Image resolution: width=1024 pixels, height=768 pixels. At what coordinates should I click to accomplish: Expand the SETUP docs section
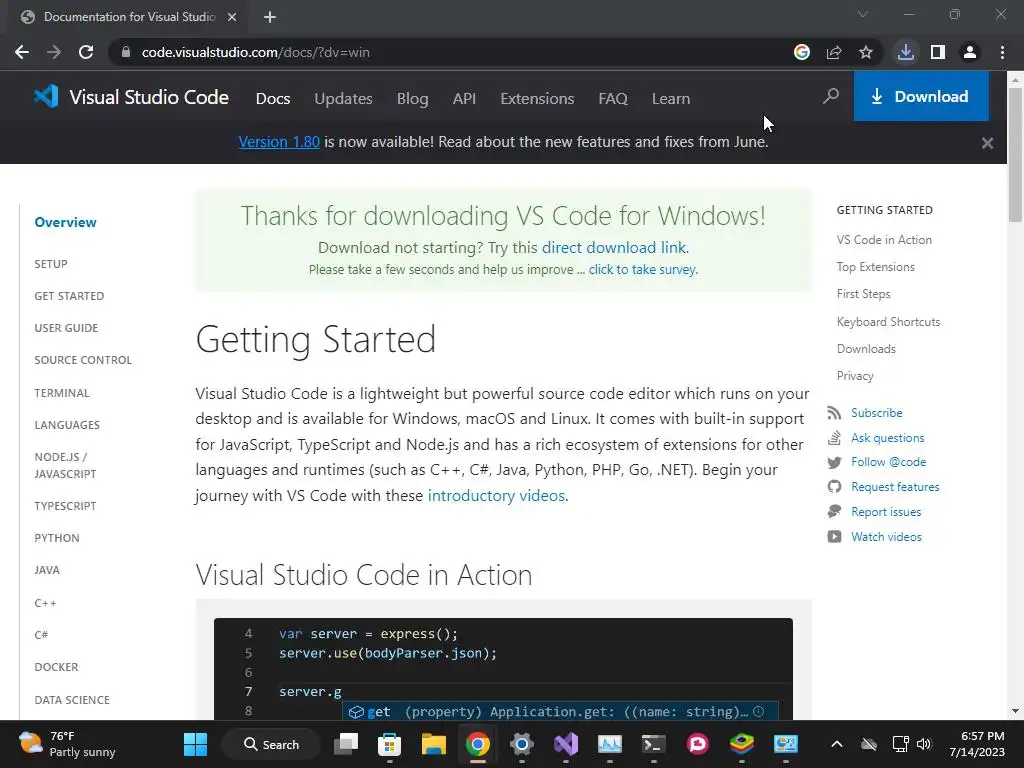51,264
